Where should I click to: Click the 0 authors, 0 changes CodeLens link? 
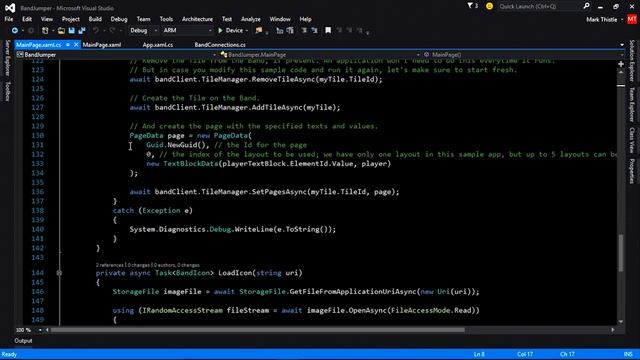[x=176, y=265]
